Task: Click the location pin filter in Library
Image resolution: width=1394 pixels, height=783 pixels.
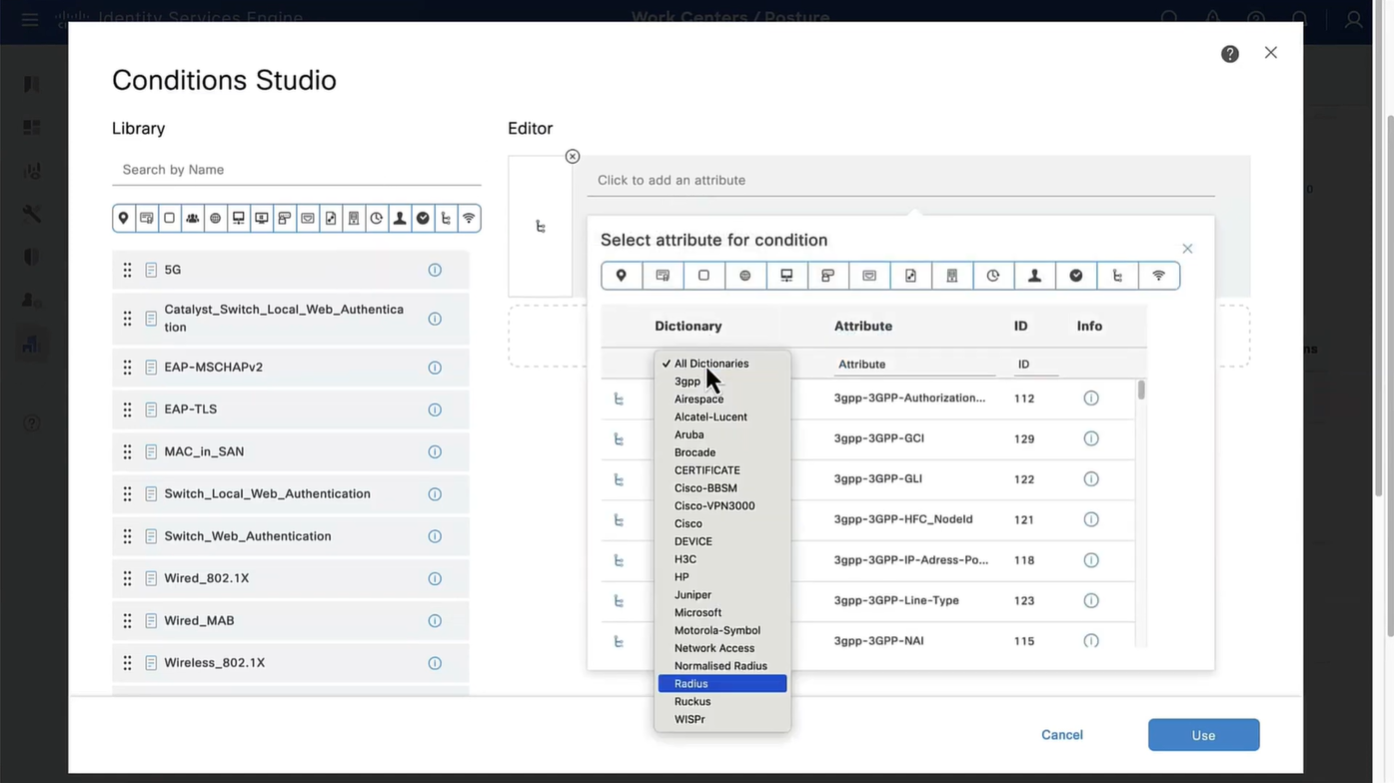Action: [x=123, y=218]
